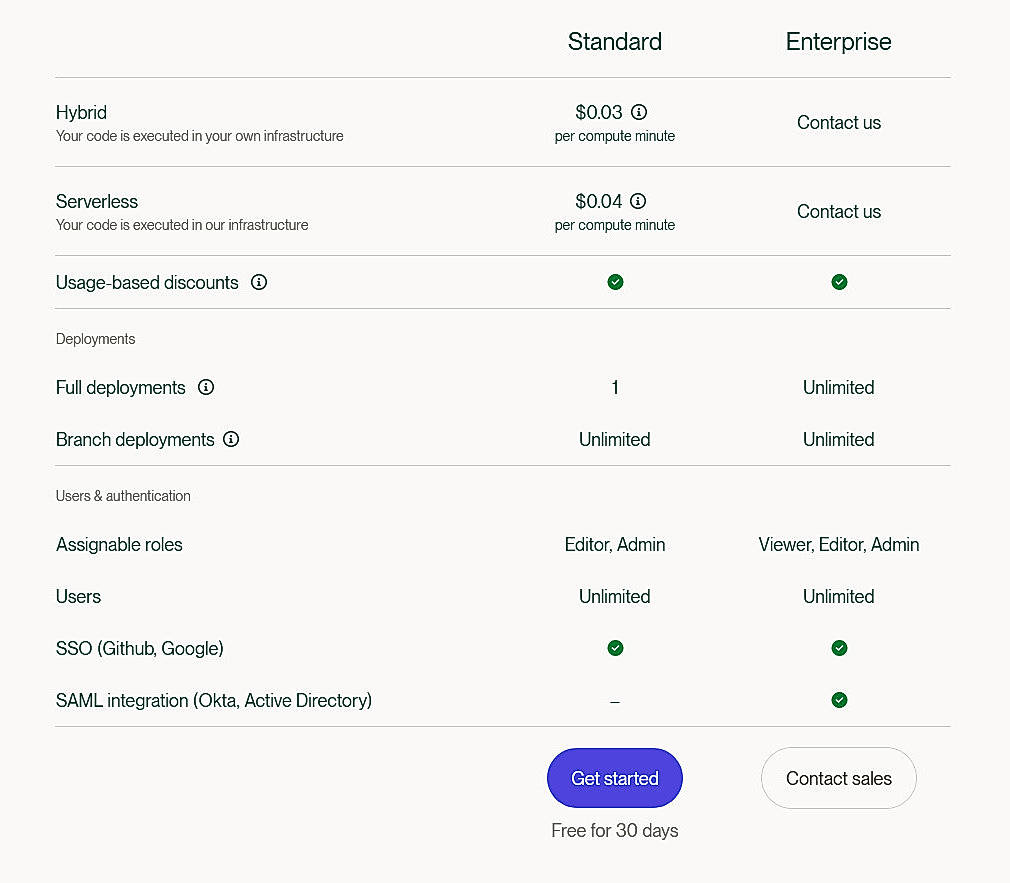The height and width of the screenshot is (883, 1010).
Task: Click the Full deployments info icon
Action: click(206, 387)
